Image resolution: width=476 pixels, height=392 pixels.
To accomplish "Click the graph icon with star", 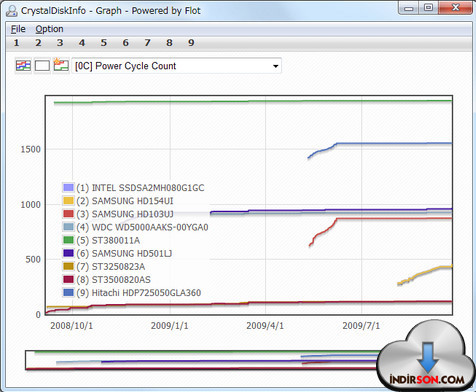I will point(61,65).
